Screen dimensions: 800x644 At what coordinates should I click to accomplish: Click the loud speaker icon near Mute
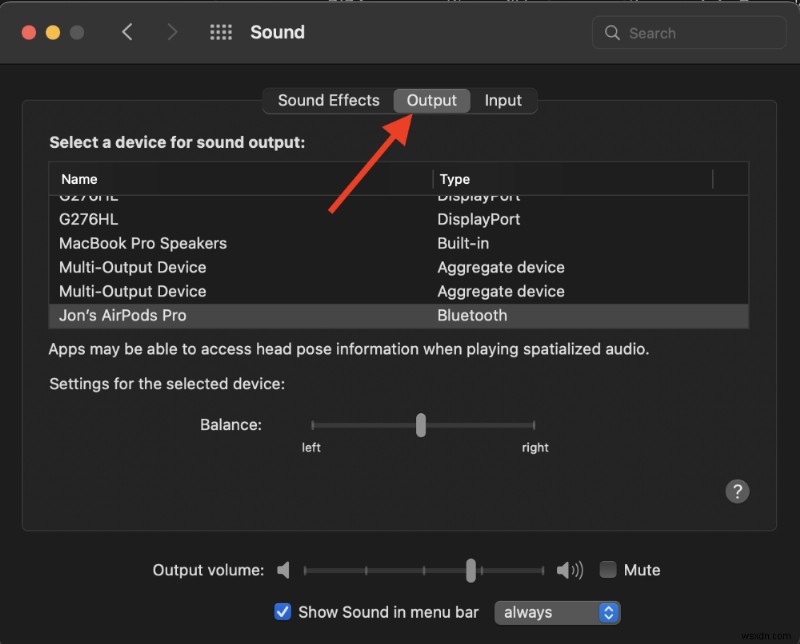[570, 570]
